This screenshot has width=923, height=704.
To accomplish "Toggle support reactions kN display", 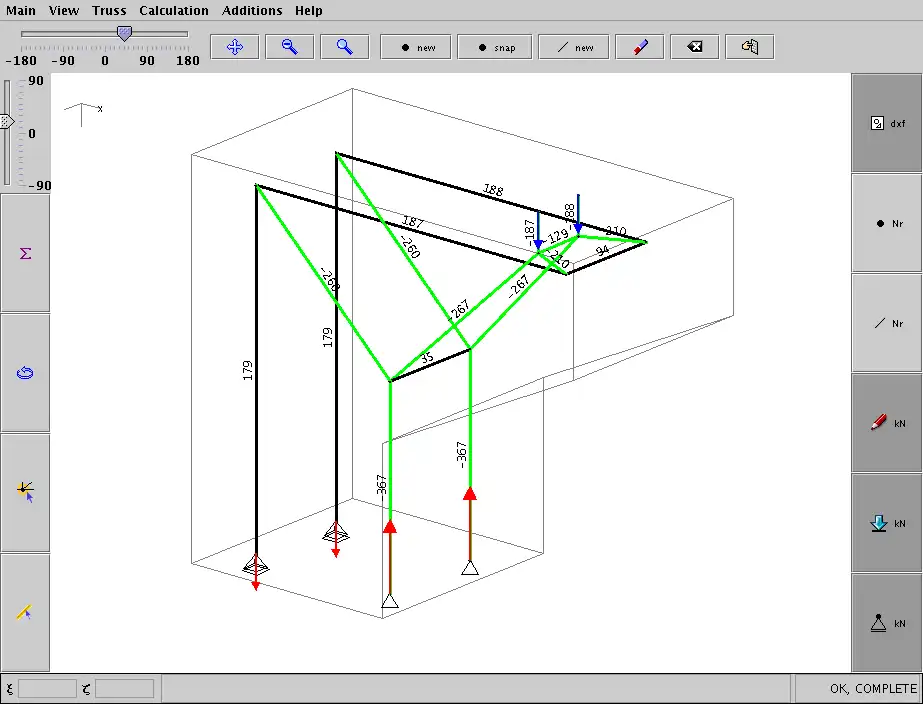I will 887,623.
